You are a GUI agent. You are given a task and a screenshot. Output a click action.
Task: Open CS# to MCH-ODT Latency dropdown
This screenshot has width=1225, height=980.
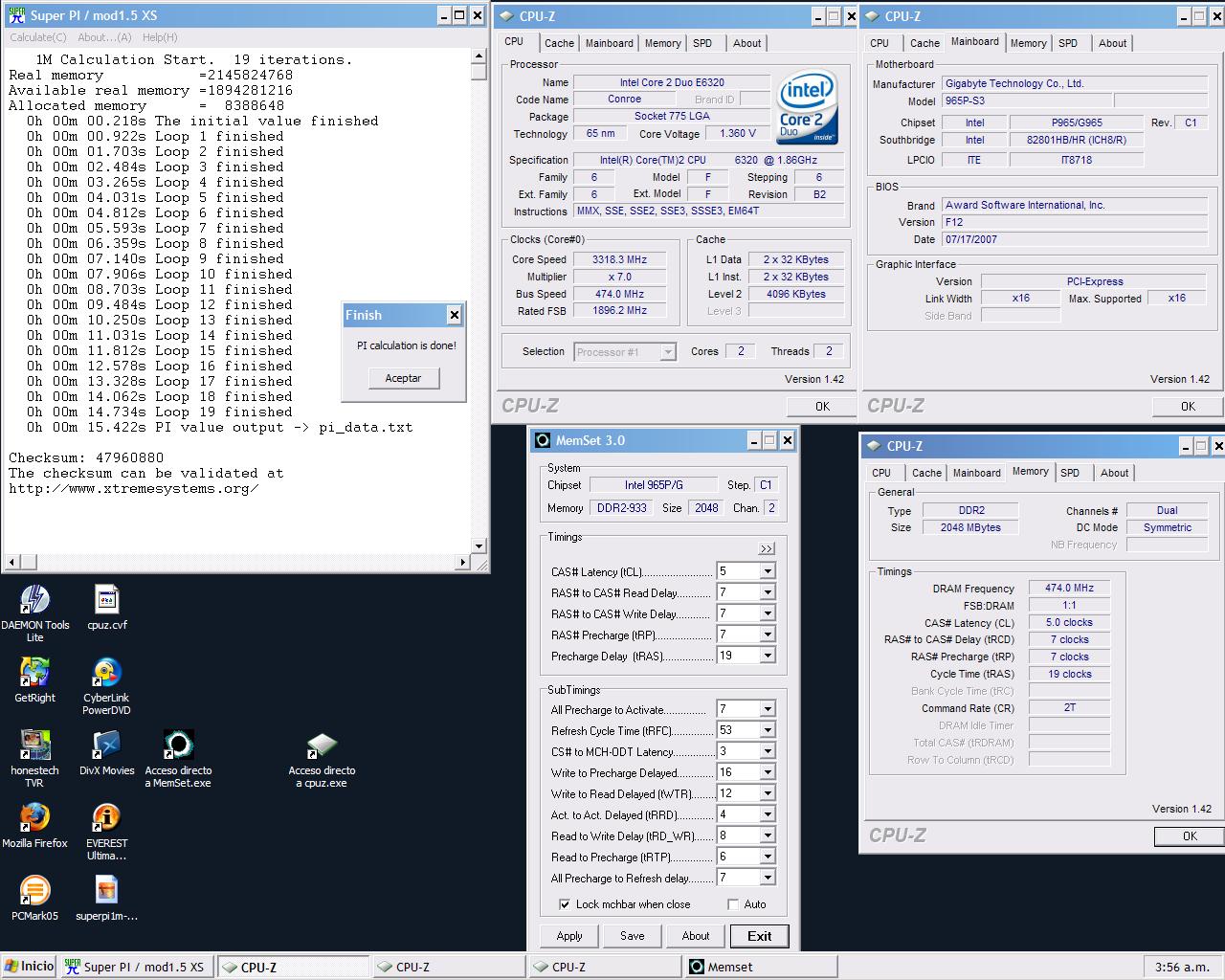pos(767,751)
